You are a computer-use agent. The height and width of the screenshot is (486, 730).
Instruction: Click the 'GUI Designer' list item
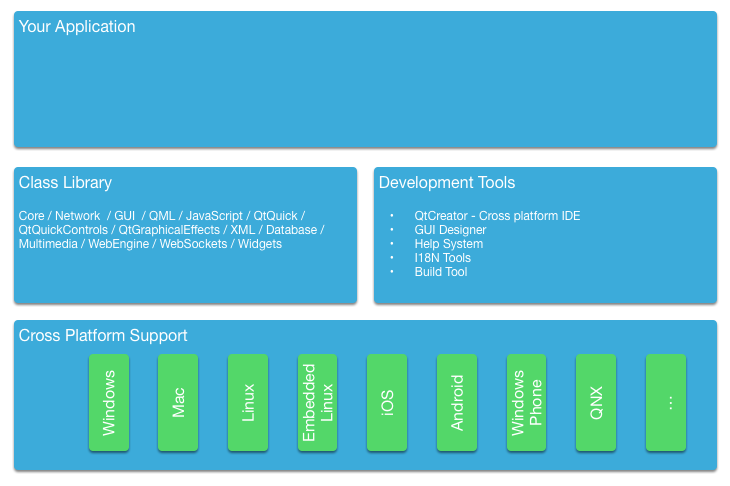pyautogui.click(x=450, y=230)
